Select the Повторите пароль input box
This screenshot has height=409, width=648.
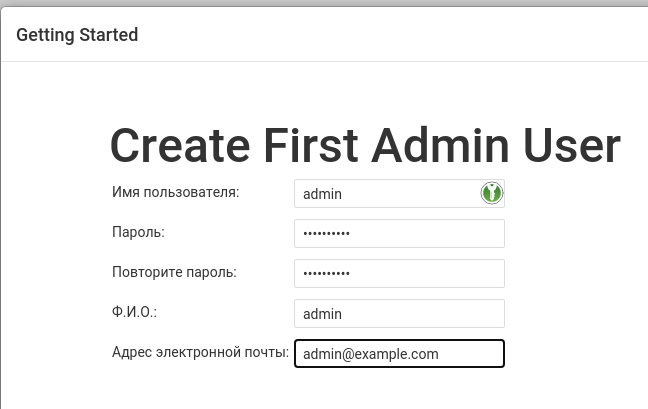[x=399, y=273]
